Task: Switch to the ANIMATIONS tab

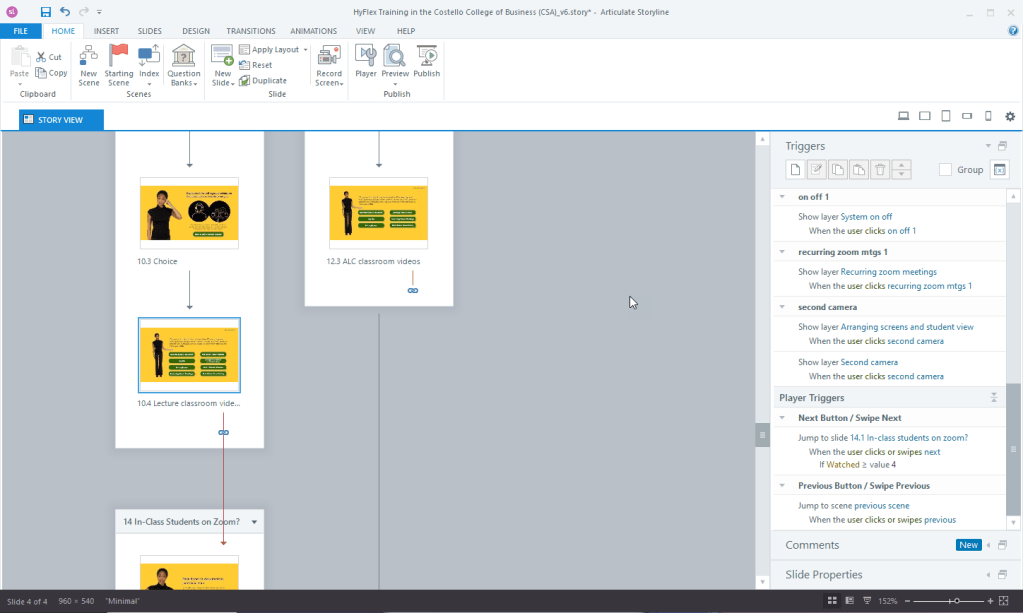Action: click(313, 31)
